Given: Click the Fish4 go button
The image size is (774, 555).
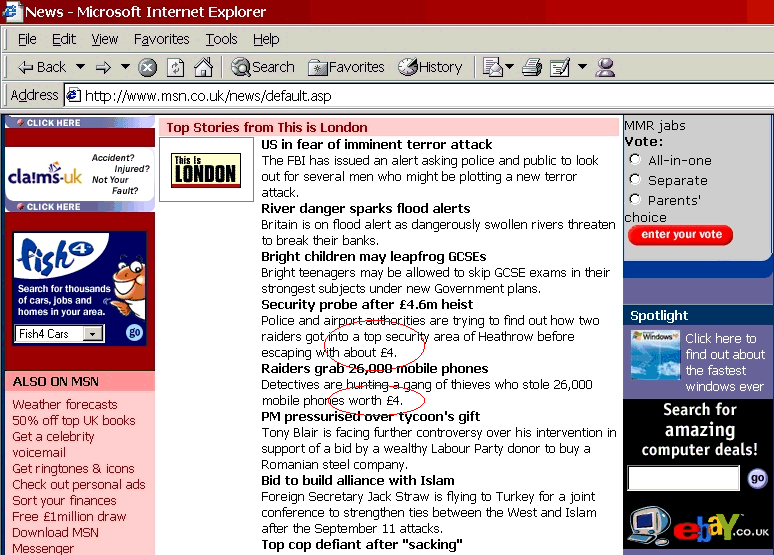Looking at the screenshot, I should [134, 333].
